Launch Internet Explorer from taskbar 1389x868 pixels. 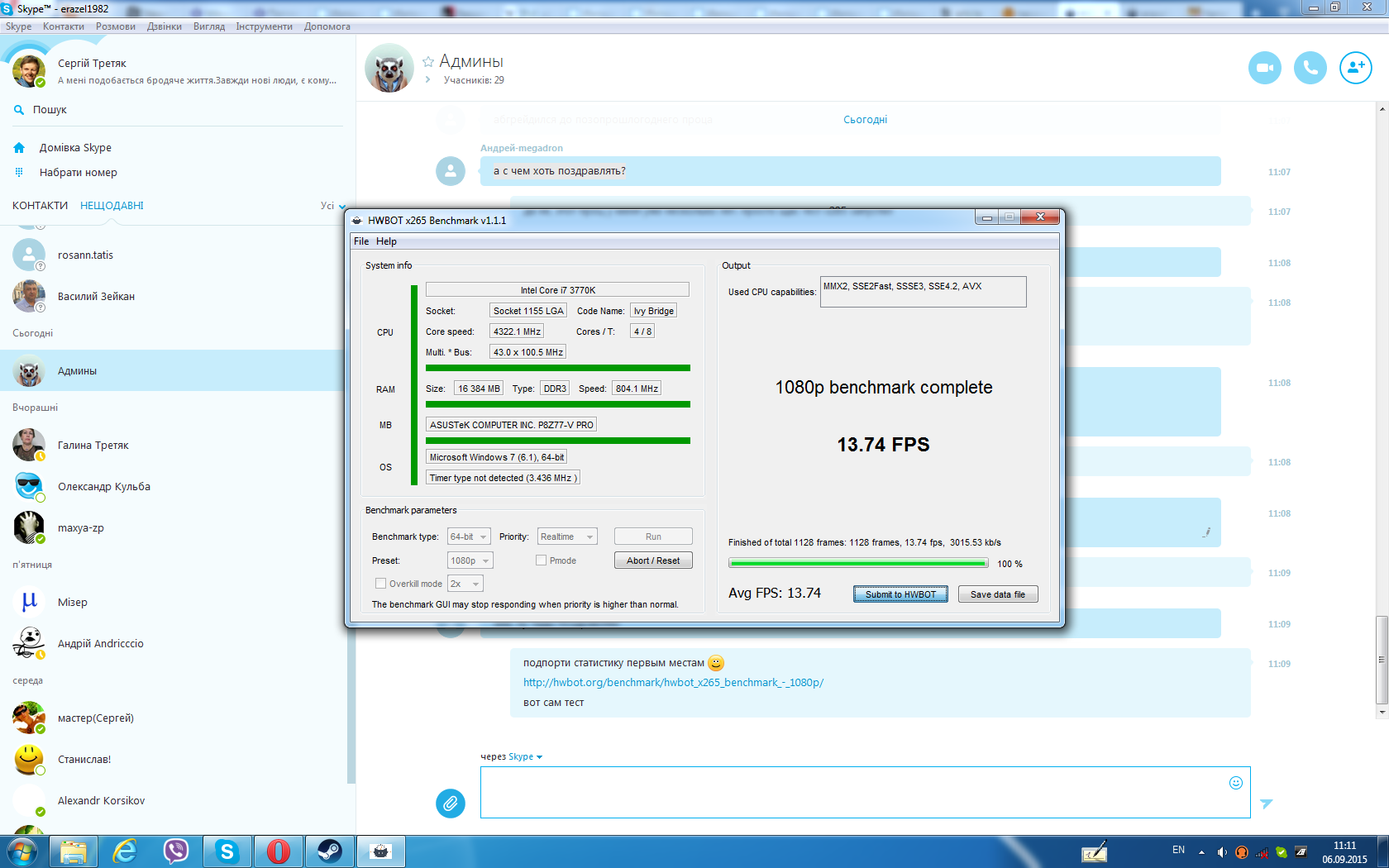(125, 851)
